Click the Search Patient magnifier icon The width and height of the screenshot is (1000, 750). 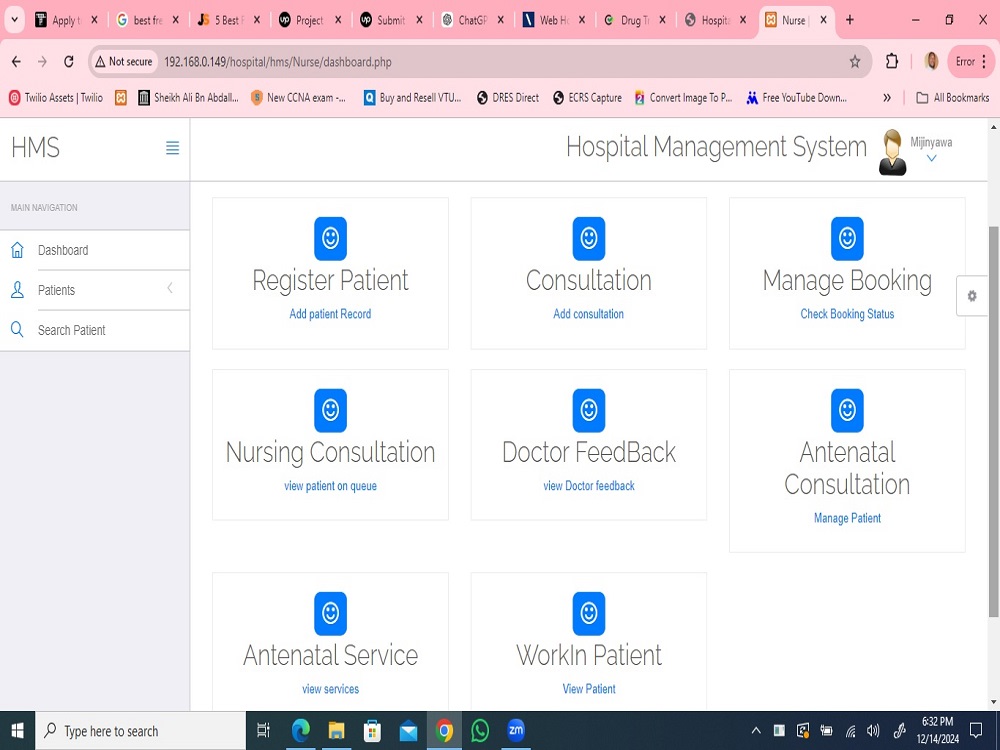click(17, 330)
